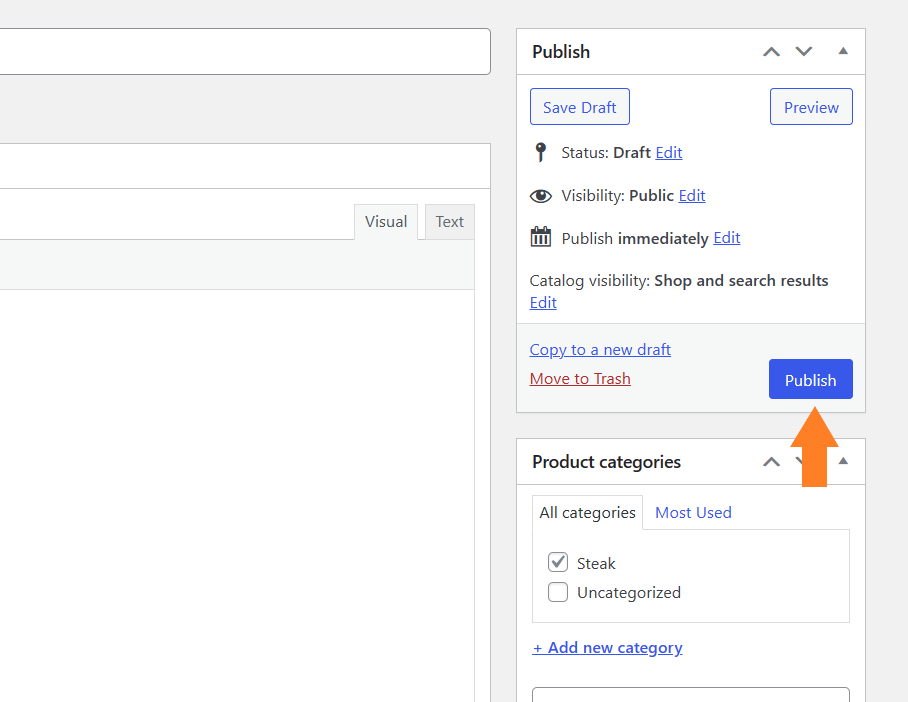Click the visibility eye icon

click(x=541, y=196)
